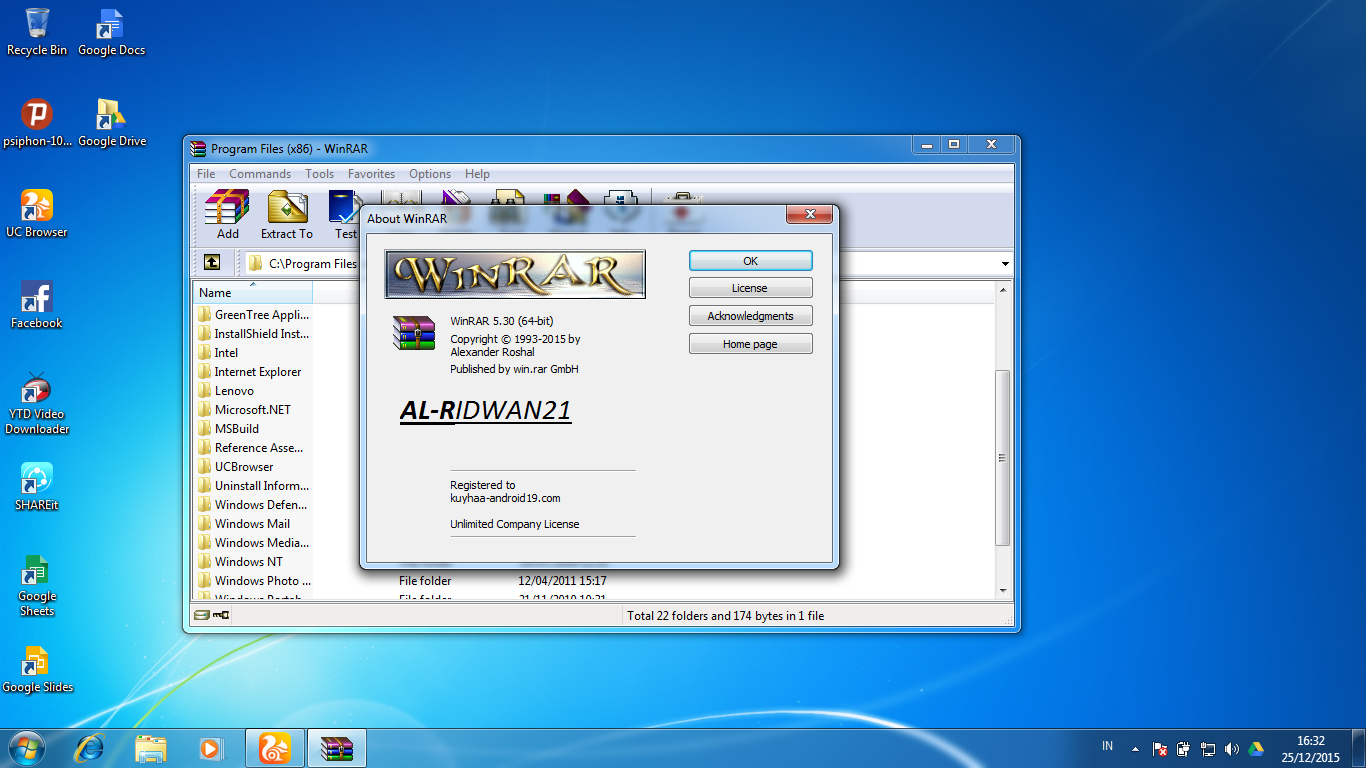Select the Google Sheets desktop shortcut

pos(37,586)
